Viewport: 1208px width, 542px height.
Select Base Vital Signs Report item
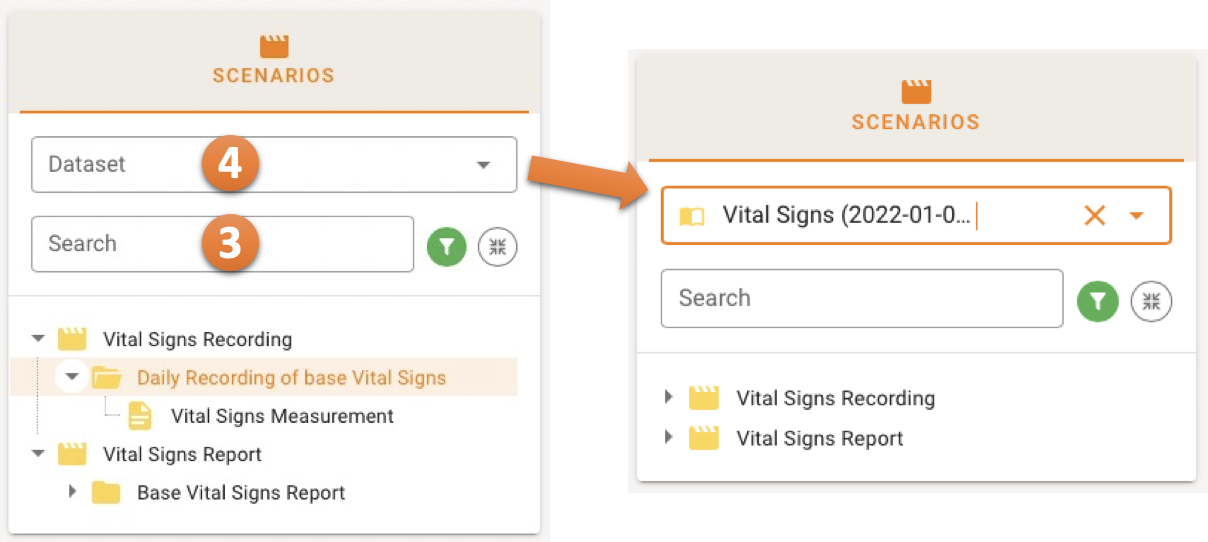coord(241,492)
